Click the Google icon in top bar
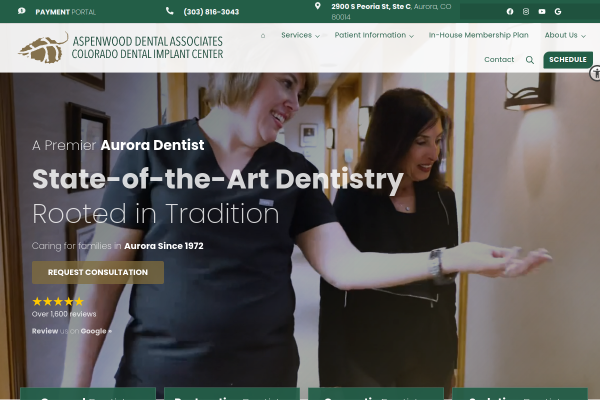Viewport: 600px width, 400px height. pyautogui.click(x=558, y=12)
